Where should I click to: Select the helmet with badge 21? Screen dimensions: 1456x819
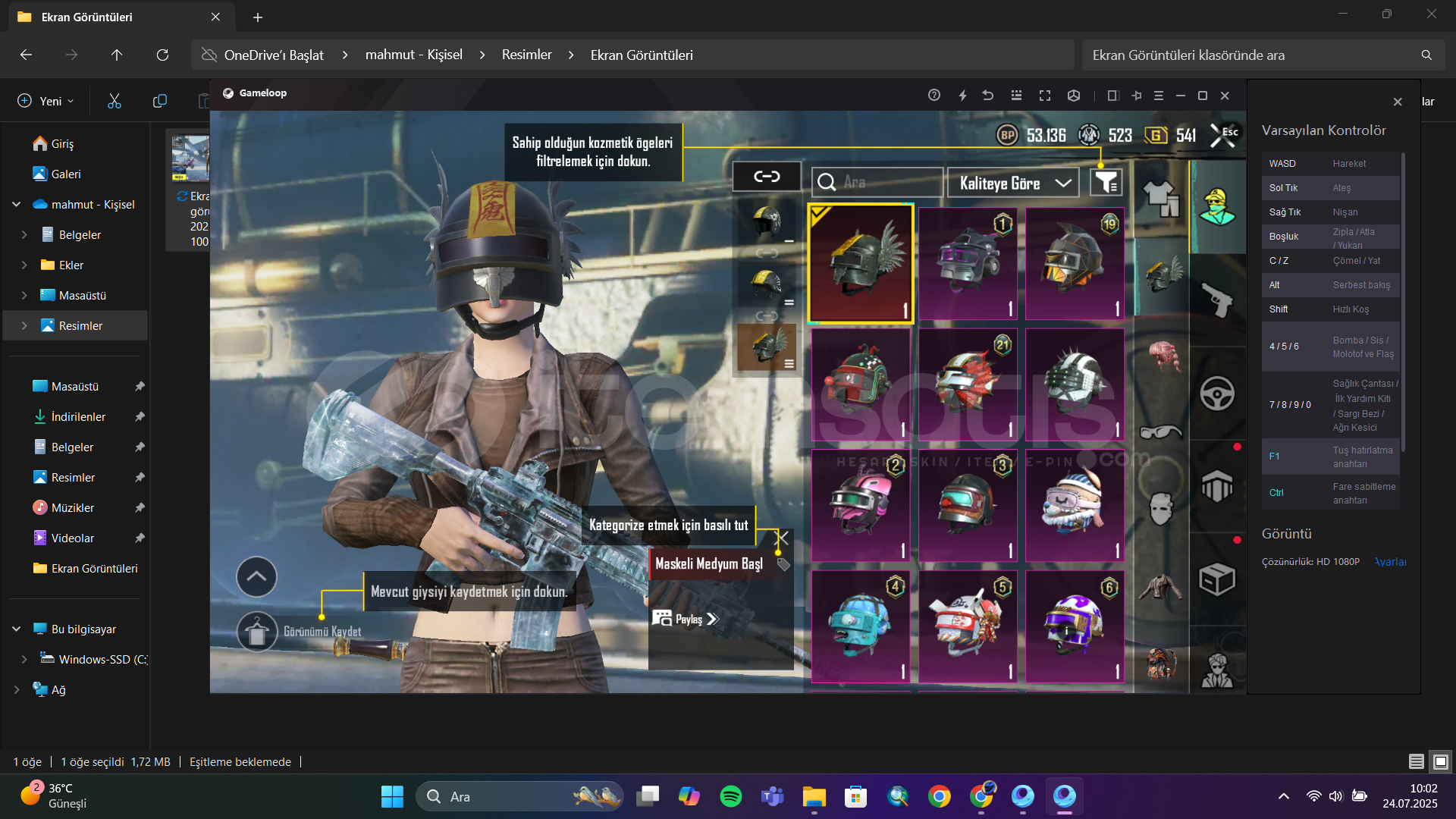(968, 384)
